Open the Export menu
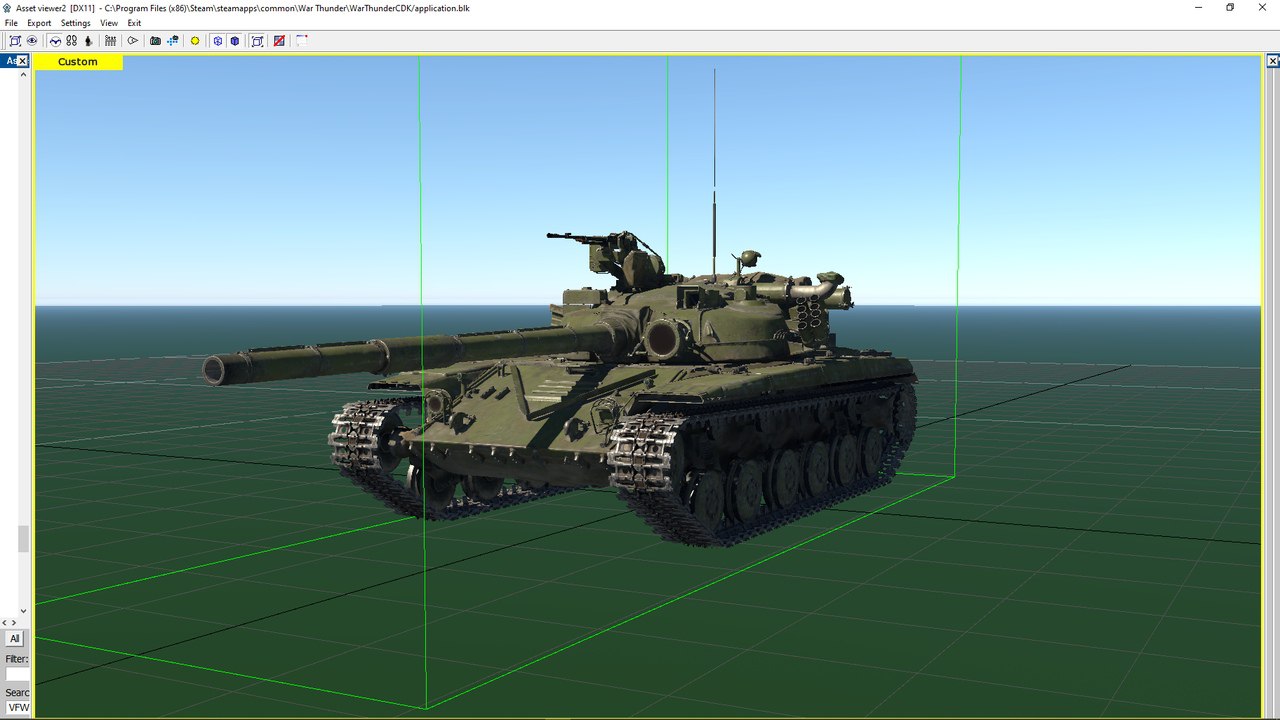 (39, 23)
